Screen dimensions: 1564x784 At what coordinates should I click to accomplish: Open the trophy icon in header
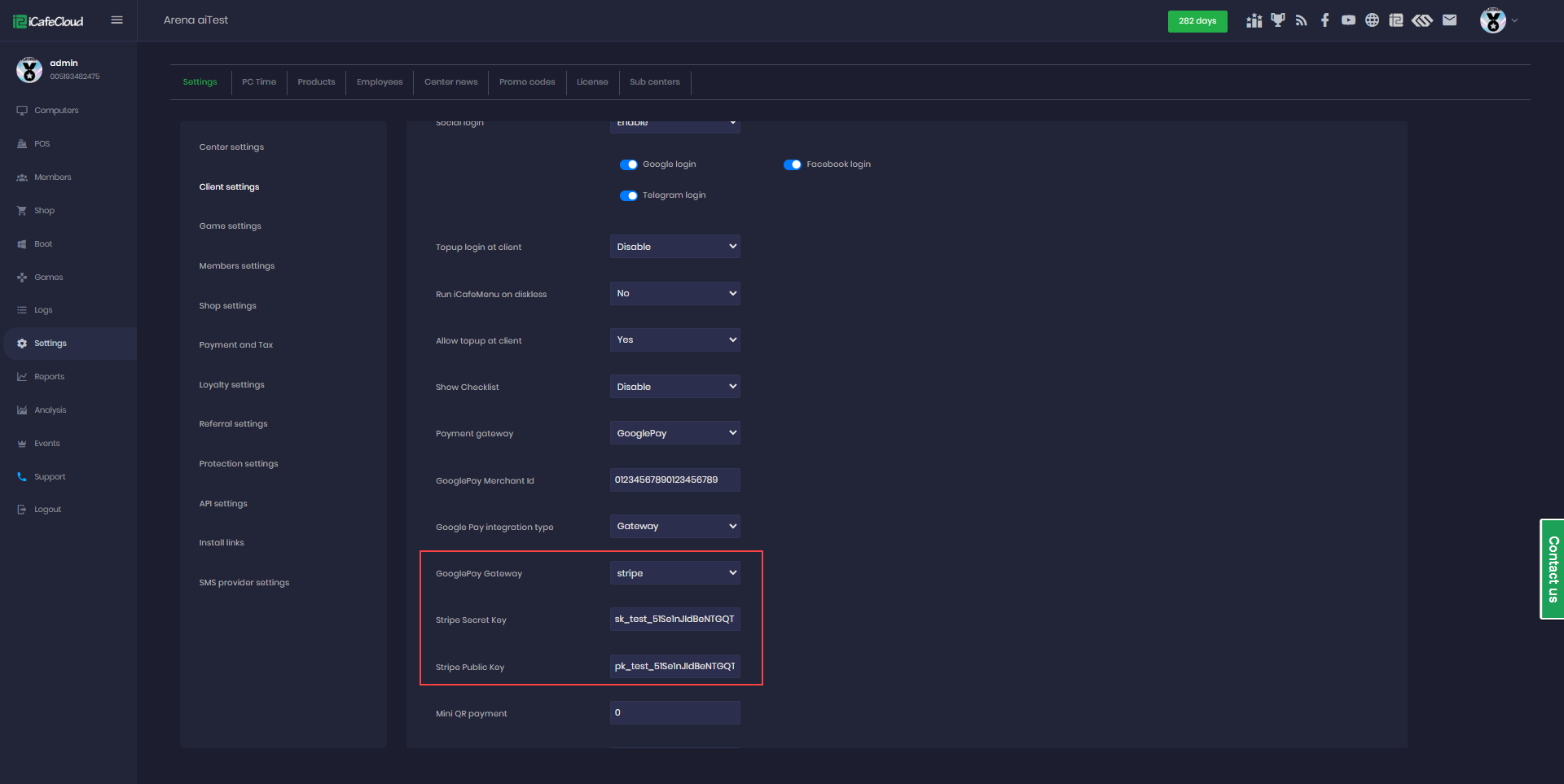(1277, 20)
